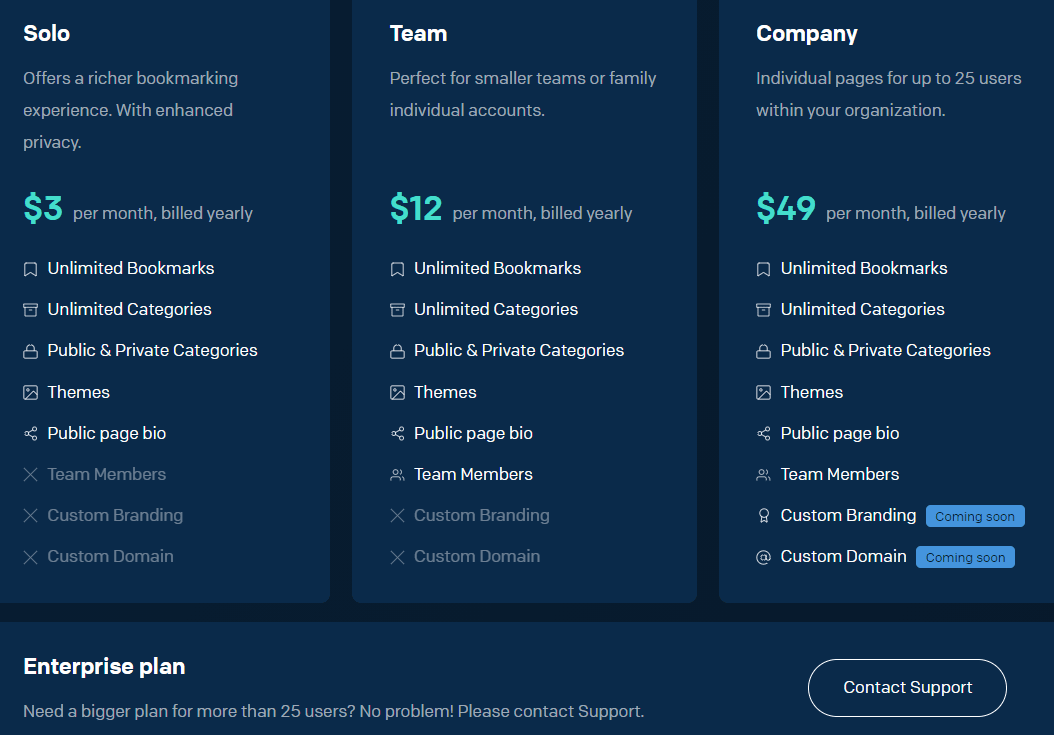Click X icon beside Solo Team Members
1054x735 pixels.
click(31, 475)
